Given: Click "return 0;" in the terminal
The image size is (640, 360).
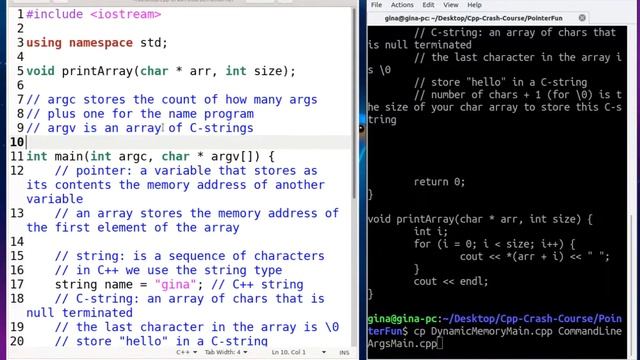Looking at the screenshot, I should pyautogui.click(x=439, y=182).
